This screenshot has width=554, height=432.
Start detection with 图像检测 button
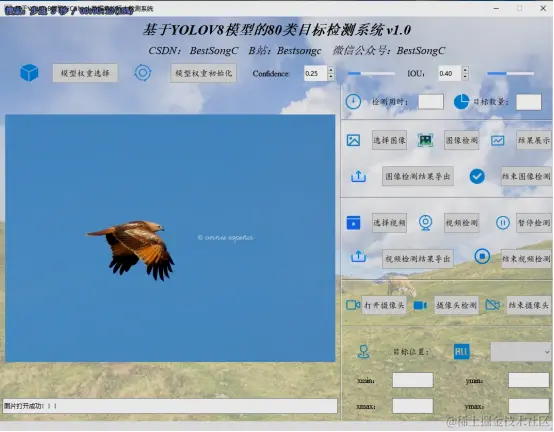tap(461, 140)
